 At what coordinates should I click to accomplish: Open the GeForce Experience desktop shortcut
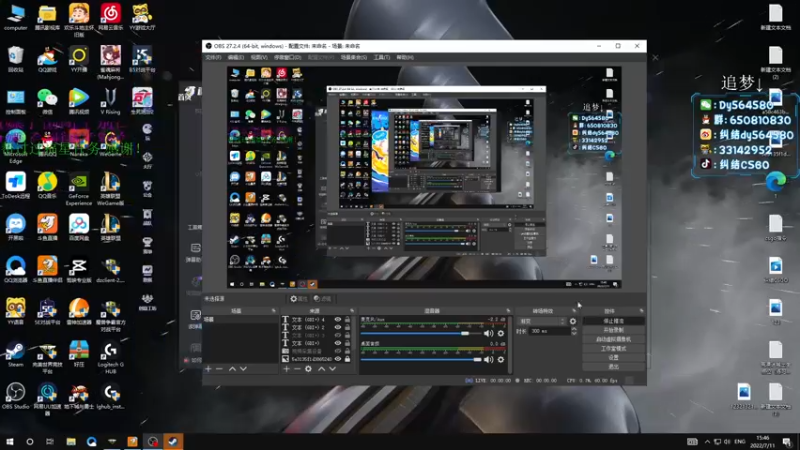[79, 189]
